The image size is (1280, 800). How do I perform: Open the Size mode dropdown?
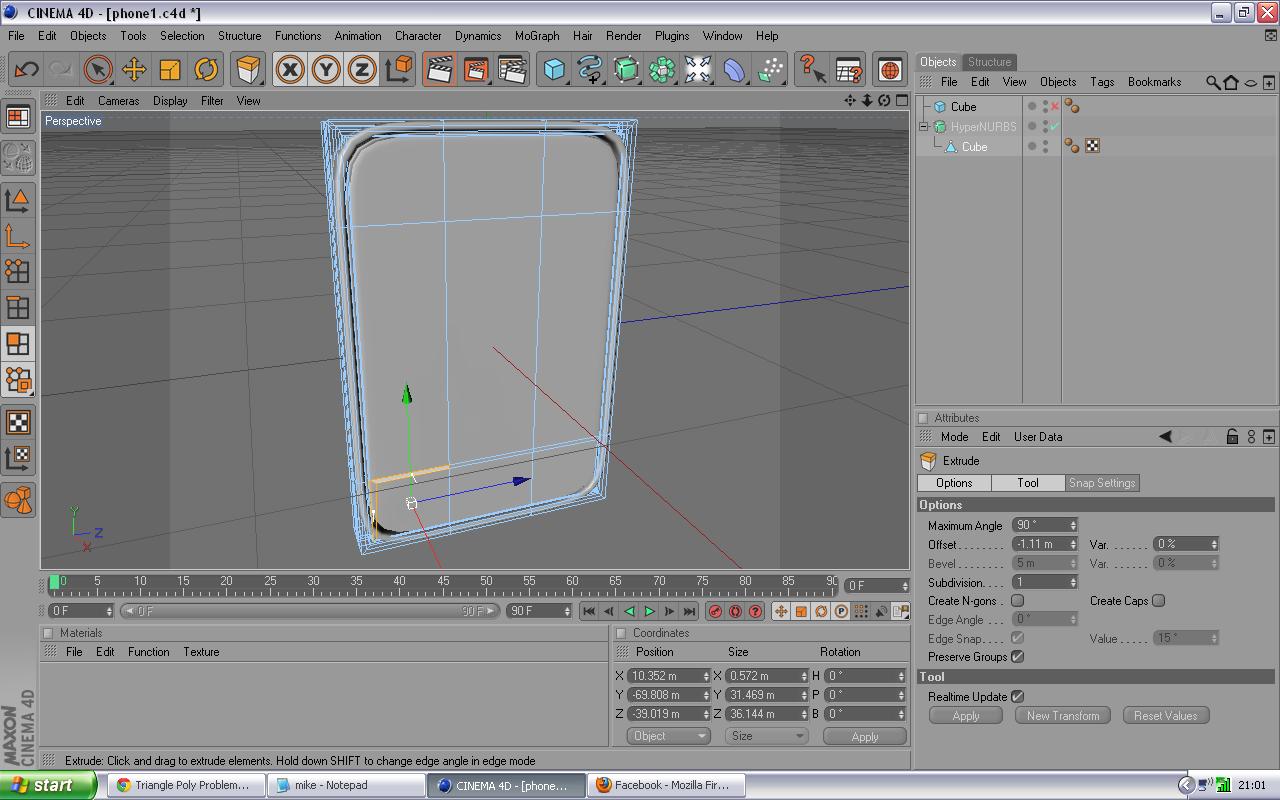pos(766,735)
